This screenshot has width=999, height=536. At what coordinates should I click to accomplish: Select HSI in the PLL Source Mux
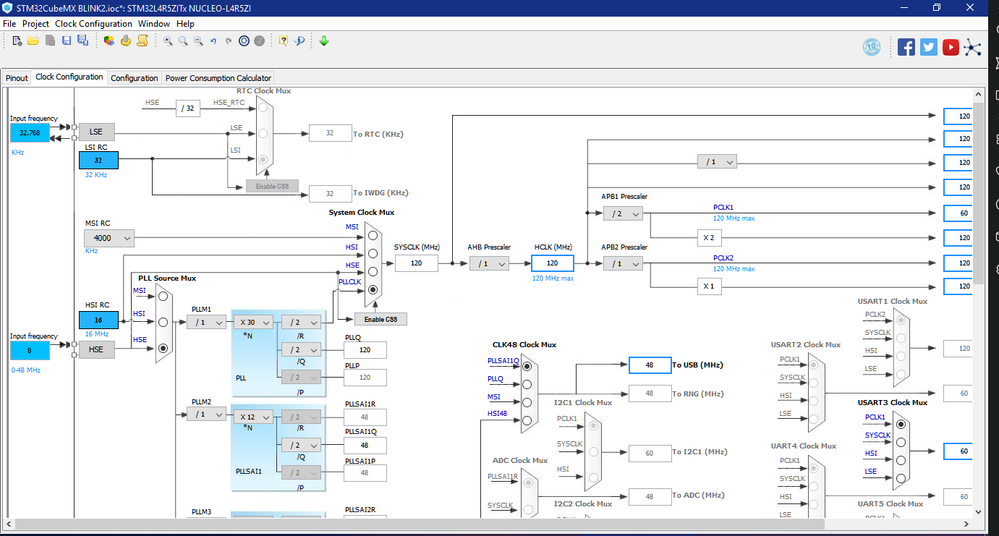163,322
